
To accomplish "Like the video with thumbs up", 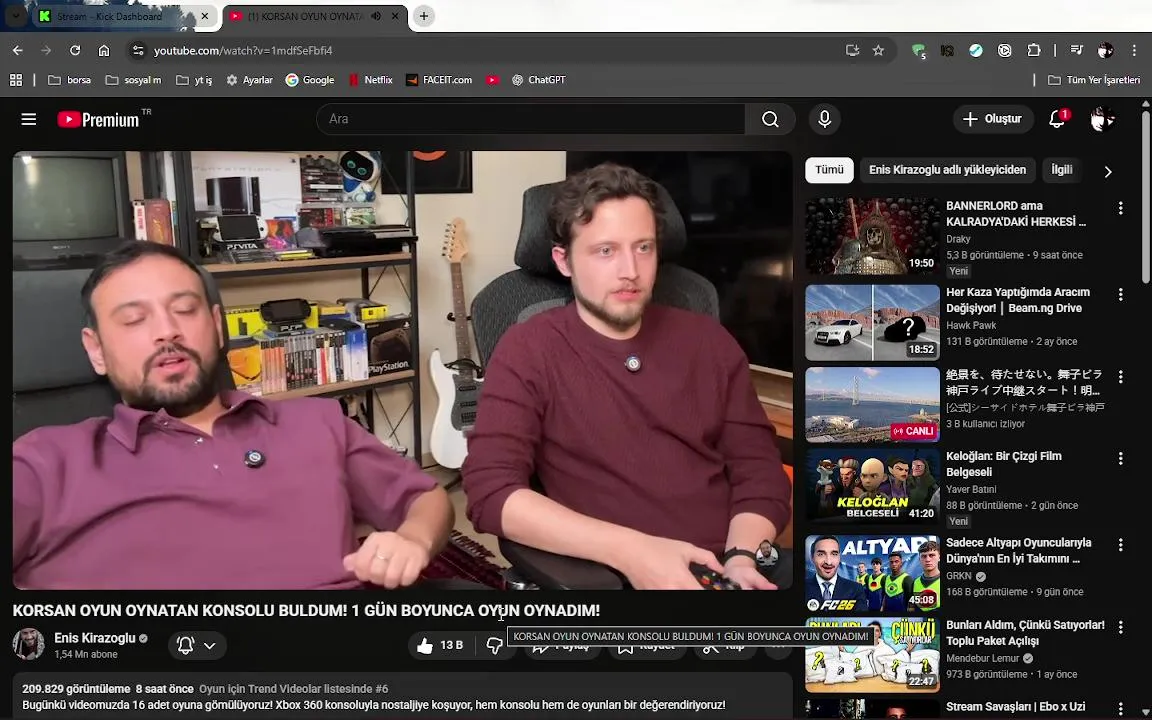I will click(x=441, y=645).
